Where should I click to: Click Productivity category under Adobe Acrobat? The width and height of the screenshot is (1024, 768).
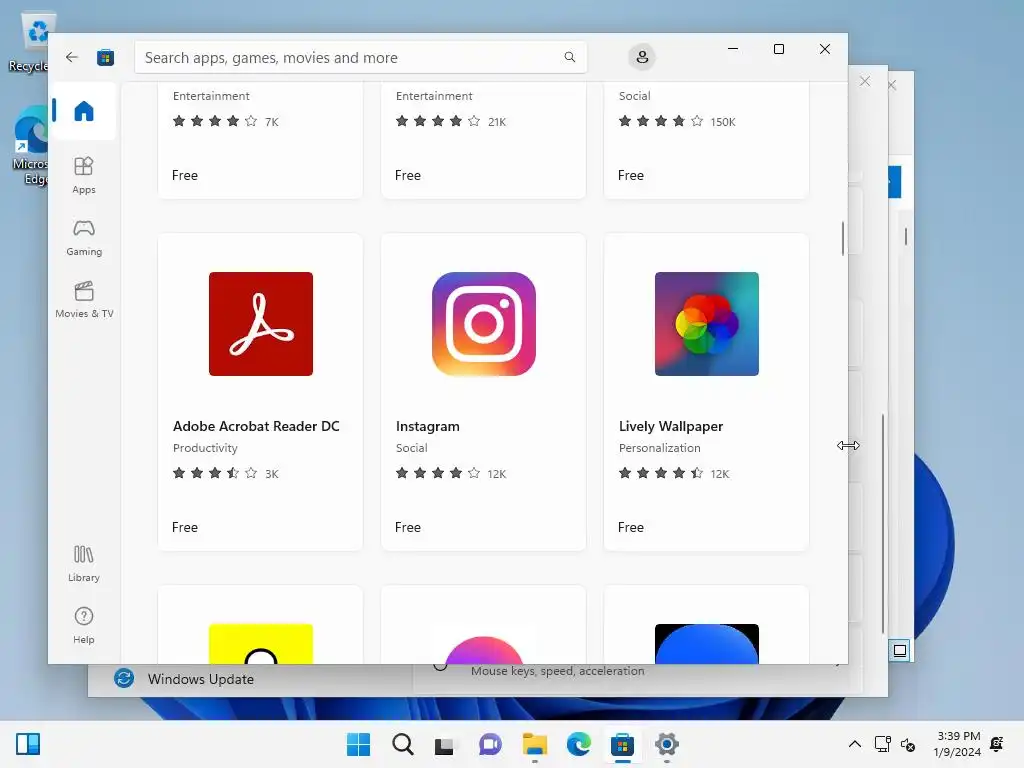(205, 448)
